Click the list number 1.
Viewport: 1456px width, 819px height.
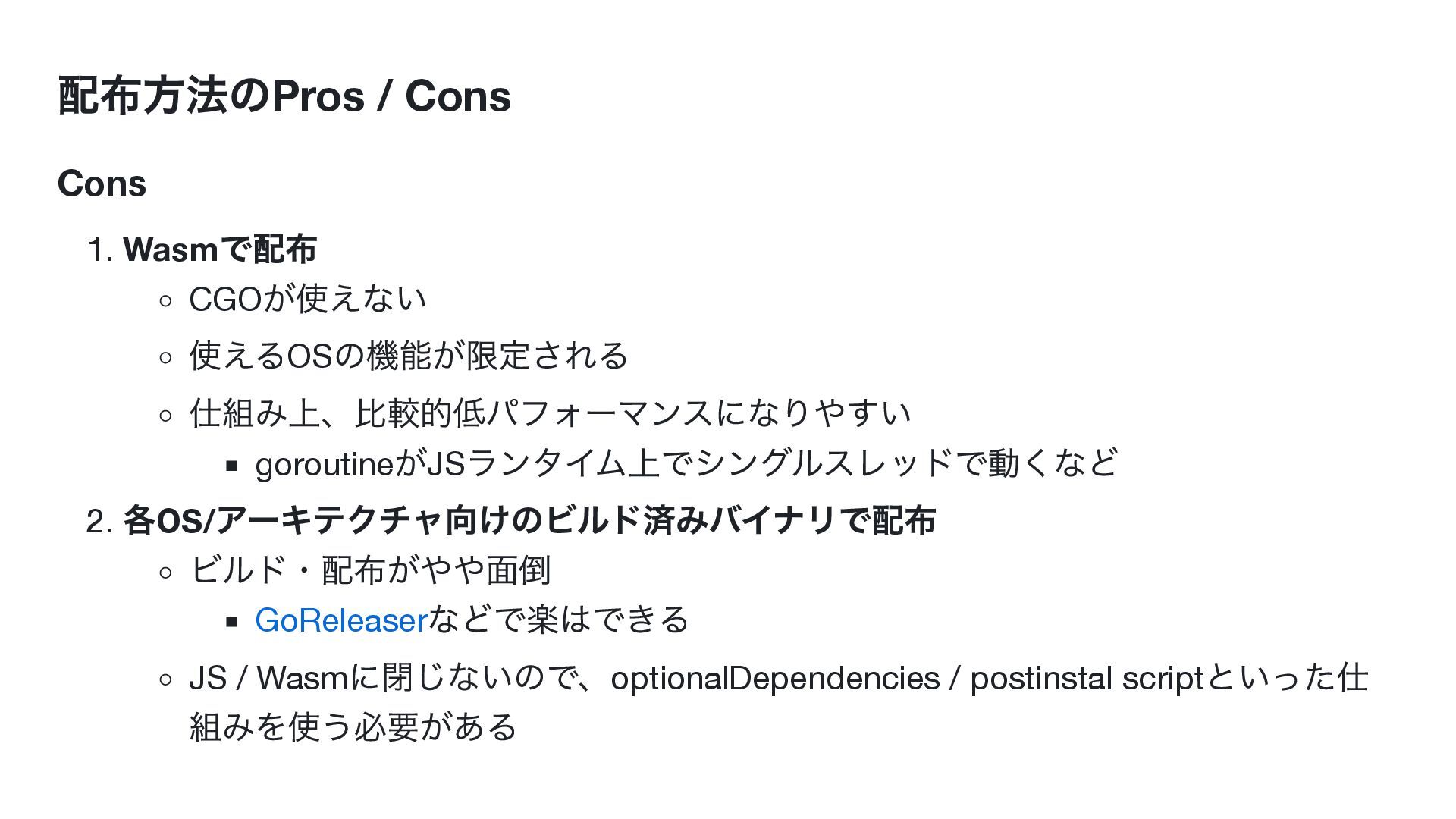pos(100,249)
